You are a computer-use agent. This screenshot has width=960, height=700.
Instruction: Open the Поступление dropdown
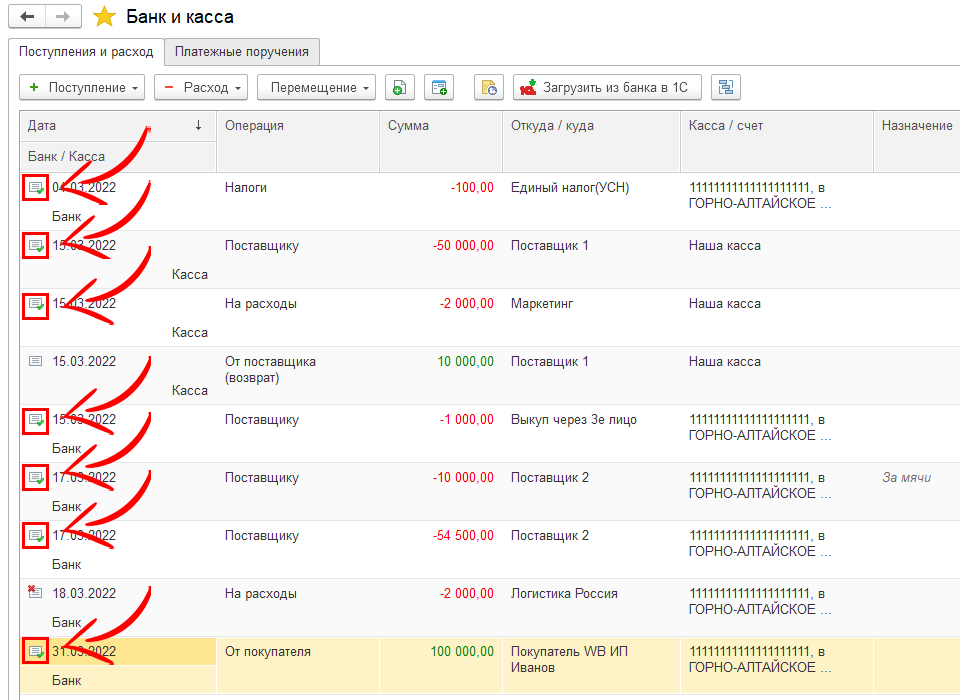(x=82, y=88)
